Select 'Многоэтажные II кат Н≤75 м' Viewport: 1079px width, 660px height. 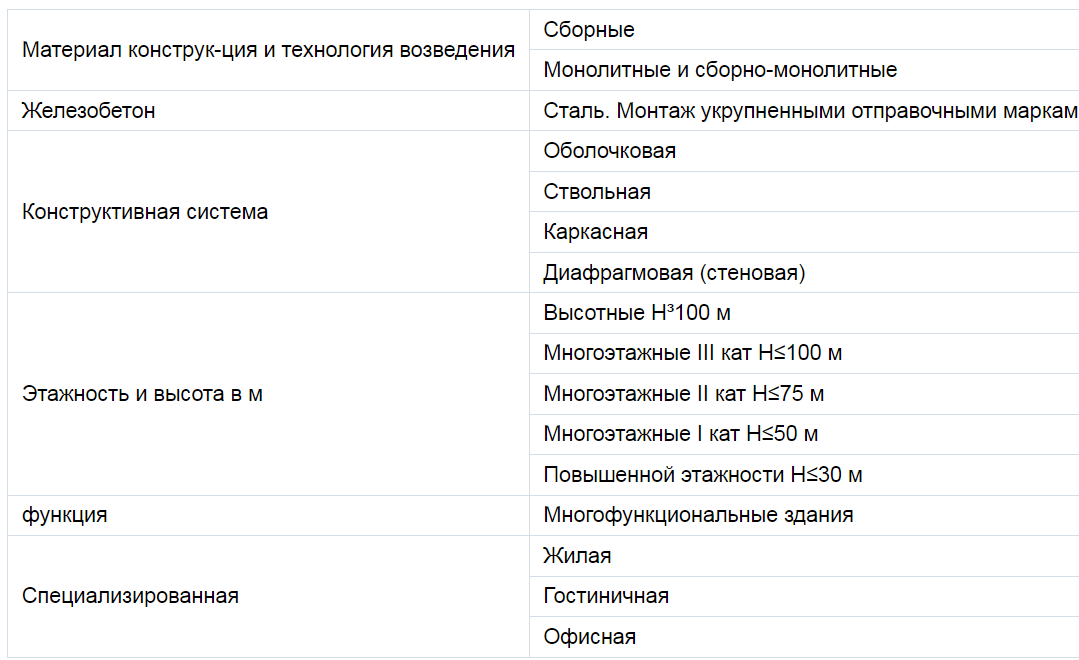point(804,394)
